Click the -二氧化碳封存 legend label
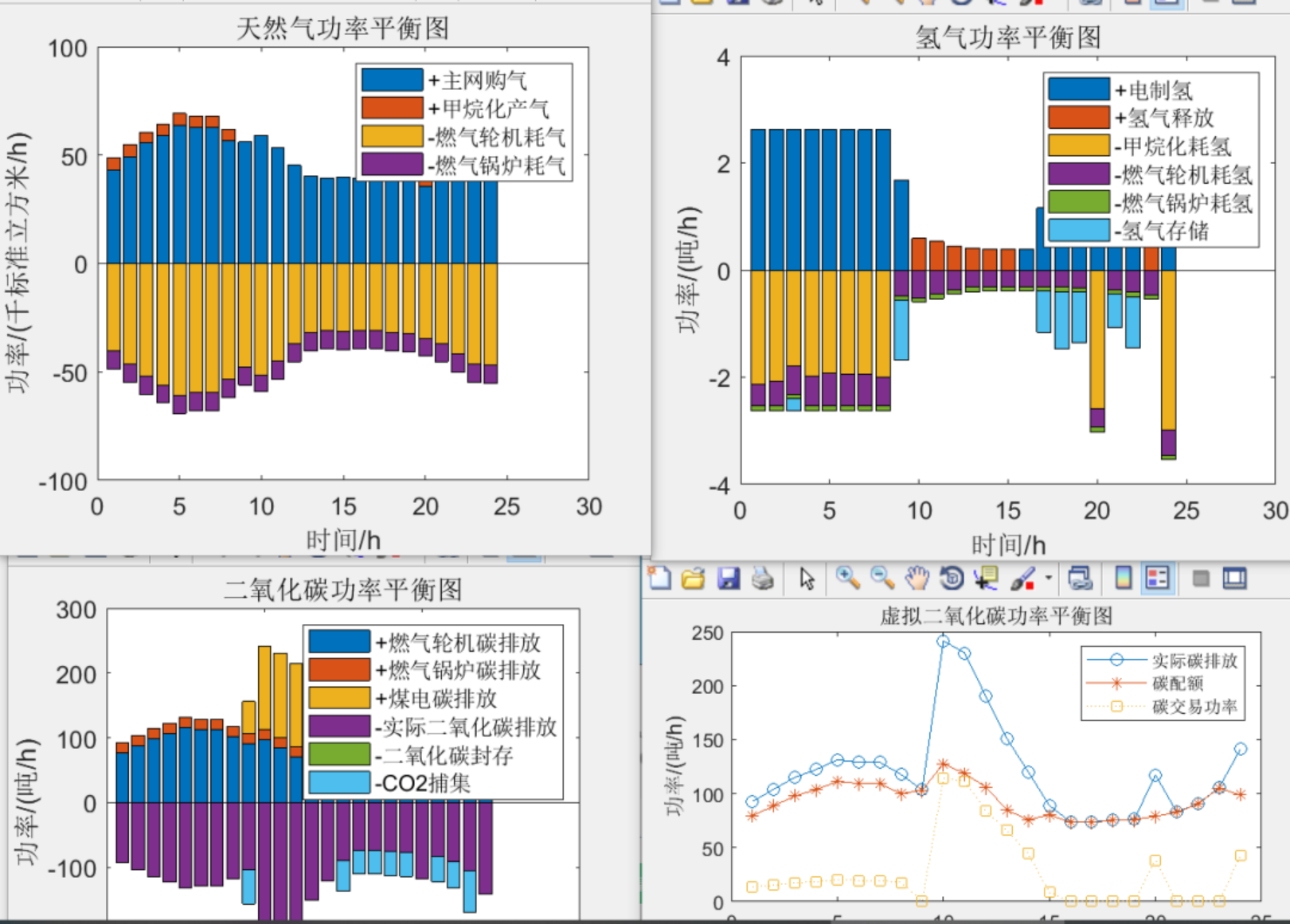This screenshot has width=1290, height=924. [445, 755]
